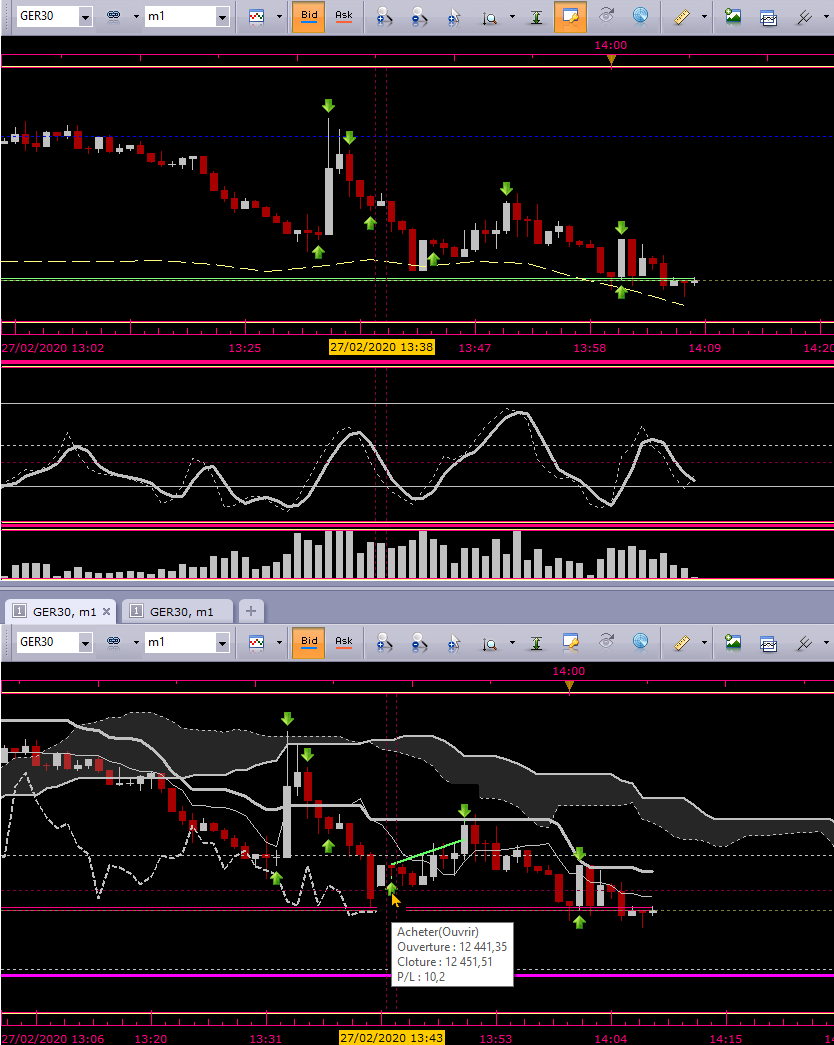Toggle Ask price in lower toolbar
The height and width of the screenshot is (1045, 834).
point(344,642)
